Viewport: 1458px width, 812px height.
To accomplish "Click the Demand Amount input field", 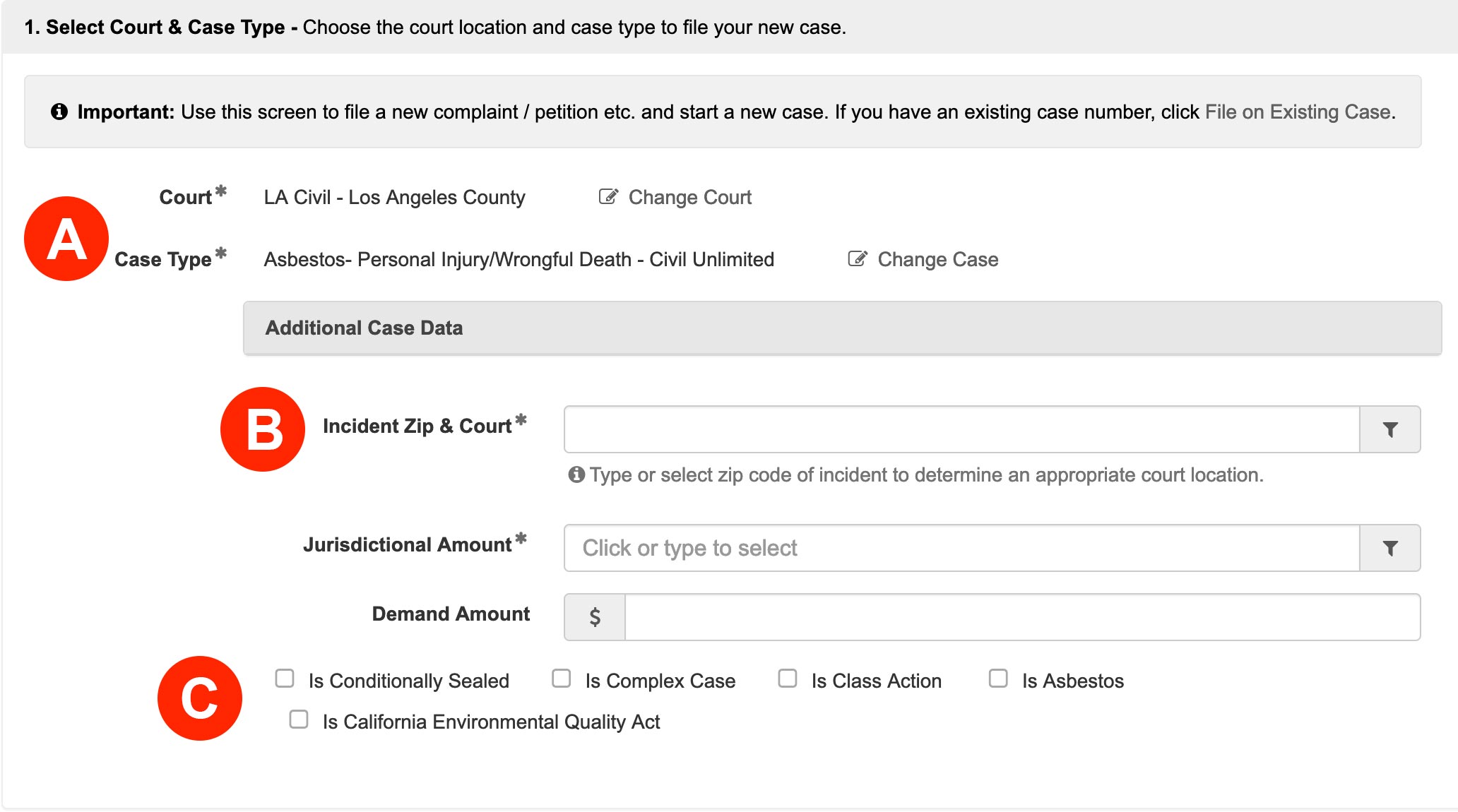I will click(1022, 617).
